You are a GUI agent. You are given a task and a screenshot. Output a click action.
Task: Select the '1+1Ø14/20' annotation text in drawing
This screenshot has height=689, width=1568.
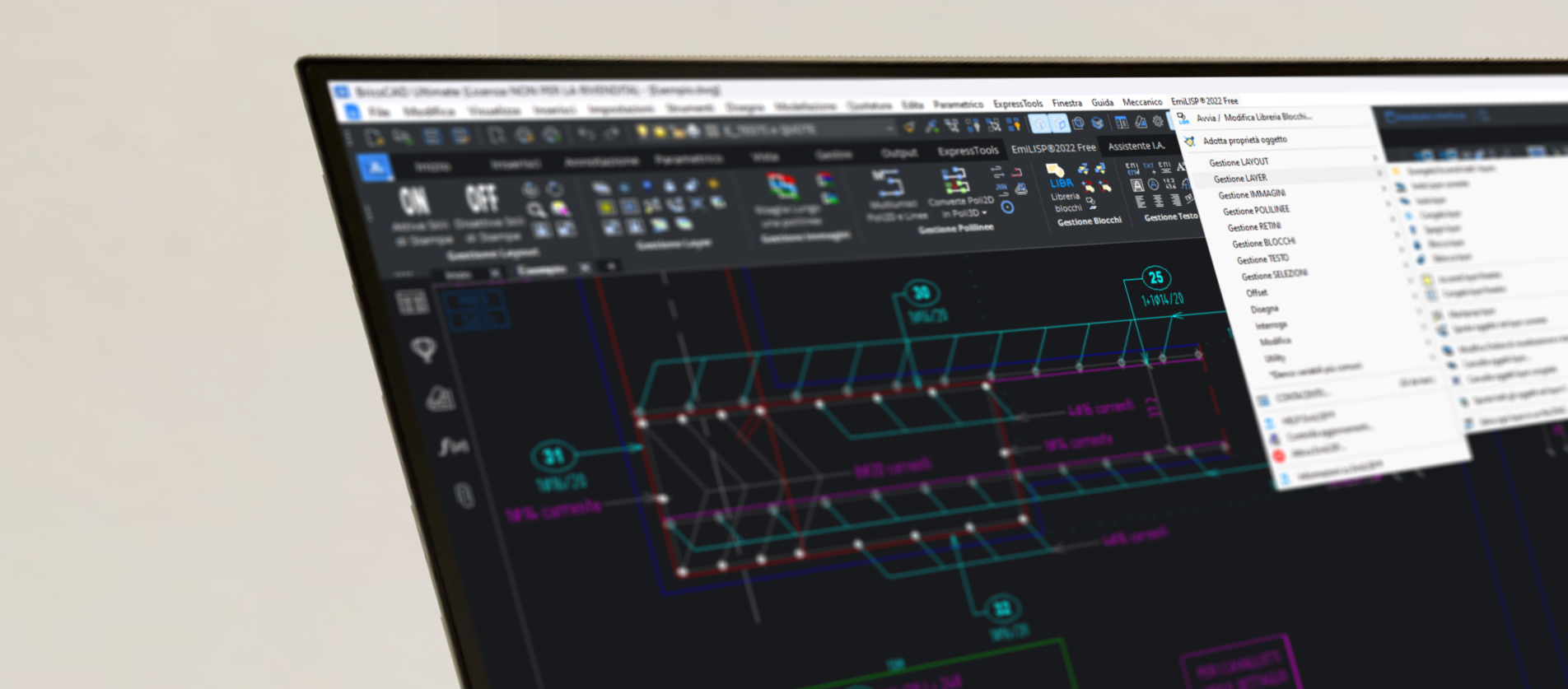[1163, 300]
